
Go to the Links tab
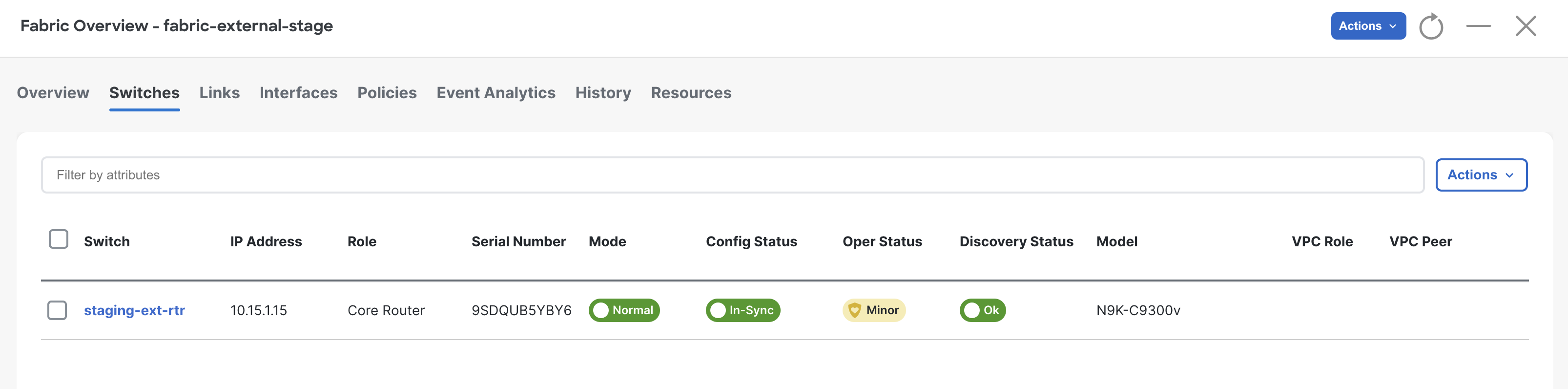click(x=219, y=93)
